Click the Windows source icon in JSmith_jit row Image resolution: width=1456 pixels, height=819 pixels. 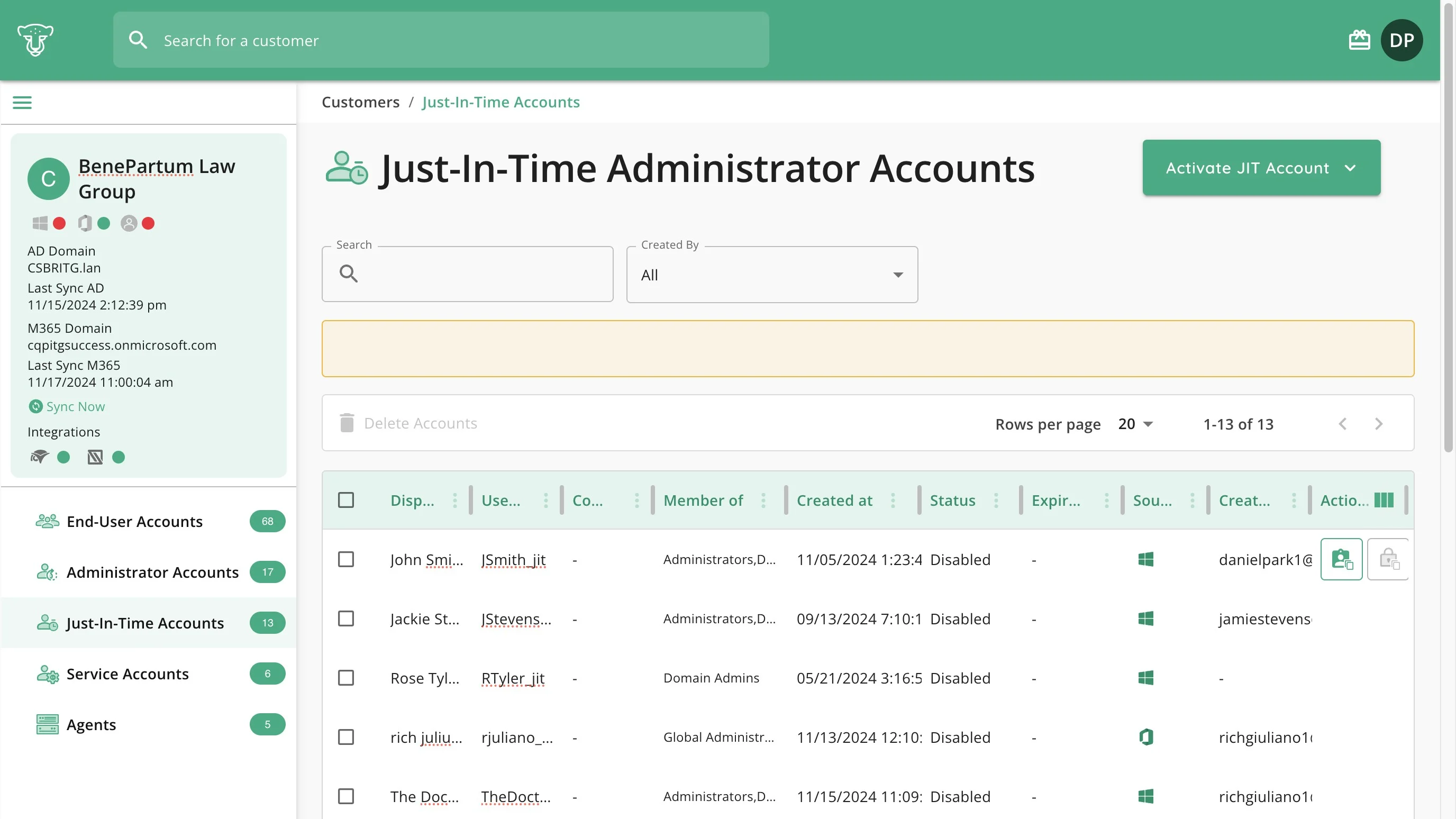(1145, 560)
